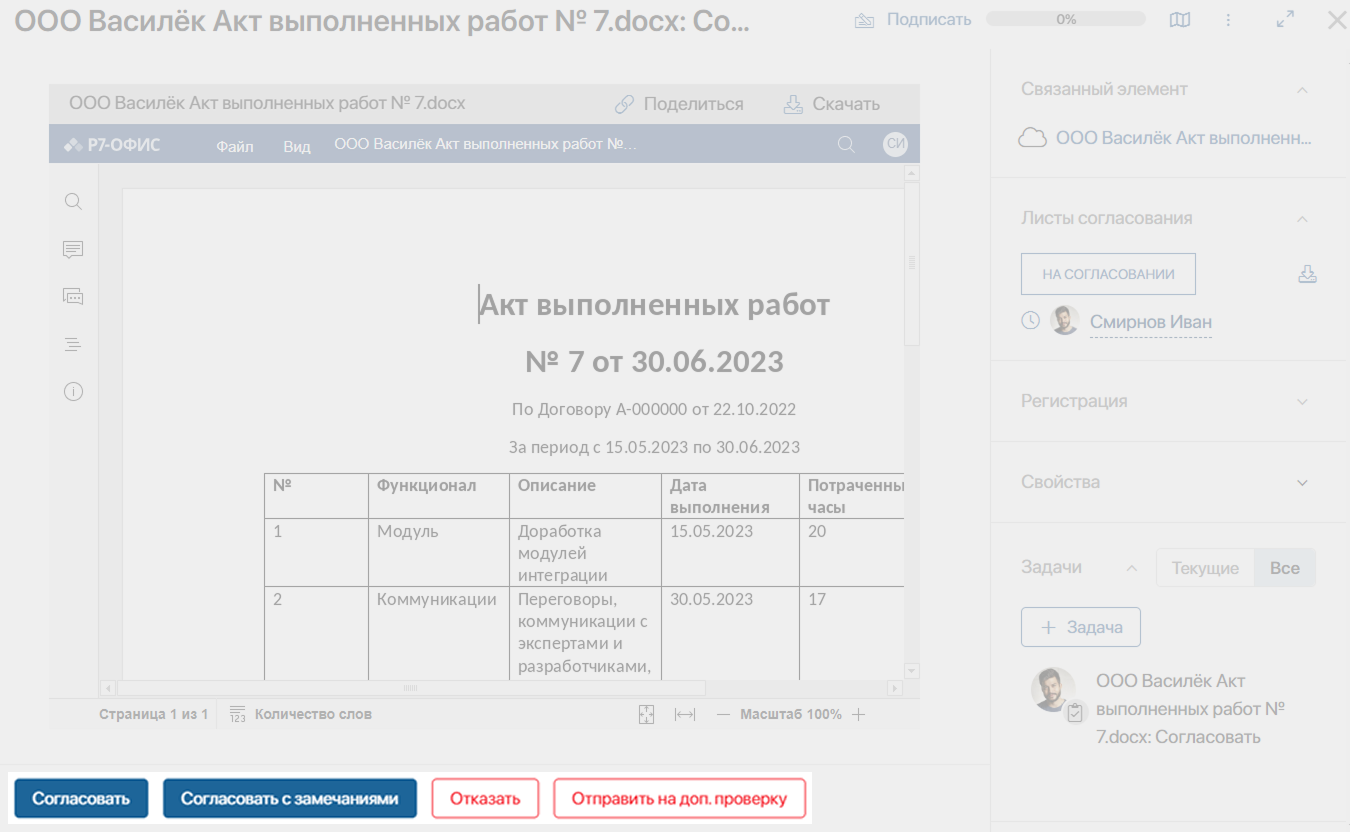This screenshot has width=1350, height=832.
Task: Open the linked ООО Василёк Акт document
Action: [x=1183, y=138]
